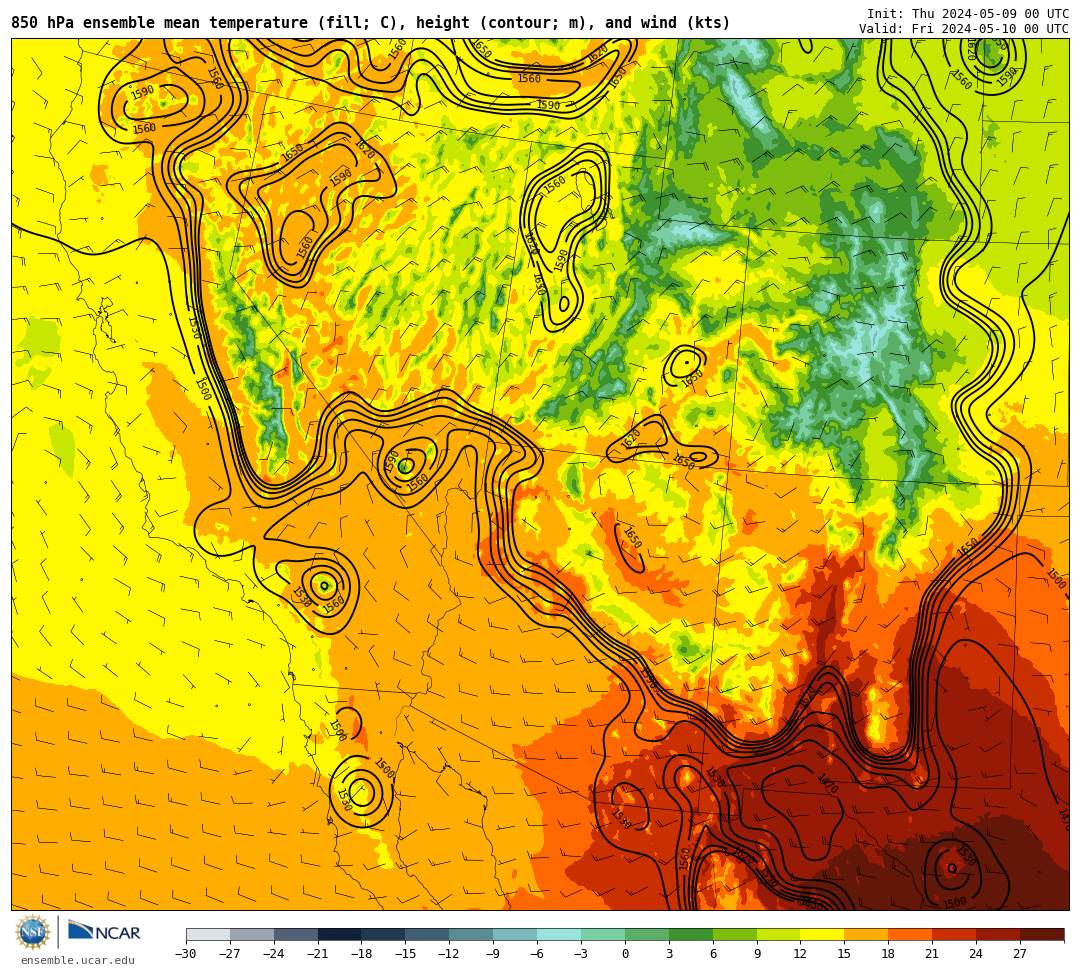Pick the yellow colorbar swatch from 12 to 15
Viewport: 1080px width, 973px height.
coord(822,934)
